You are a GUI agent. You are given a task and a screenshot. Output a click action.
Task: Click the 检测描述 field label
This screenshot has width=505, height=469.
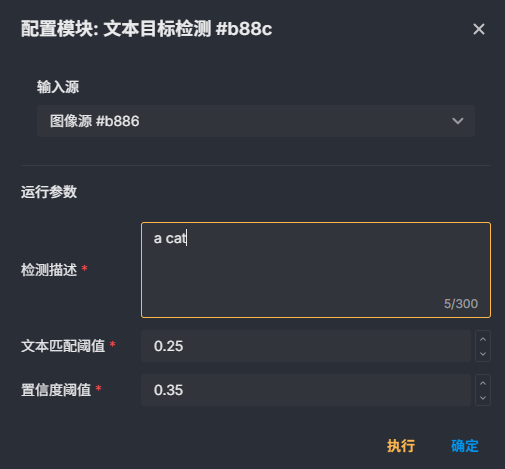tap(49, 270)
